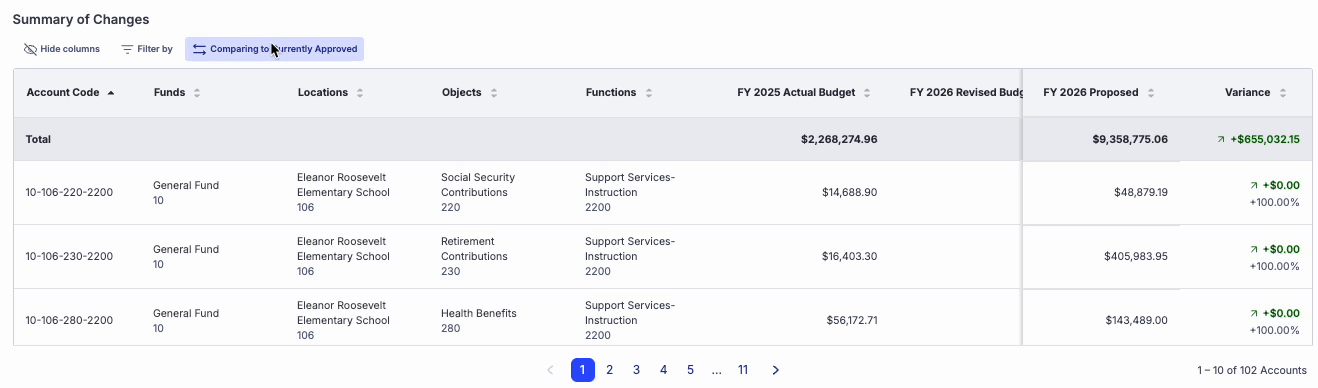This screenshot has width=1318, height=388.
Task: Sort by FY 2026 Proposed column
Action: coord(1151,93)
